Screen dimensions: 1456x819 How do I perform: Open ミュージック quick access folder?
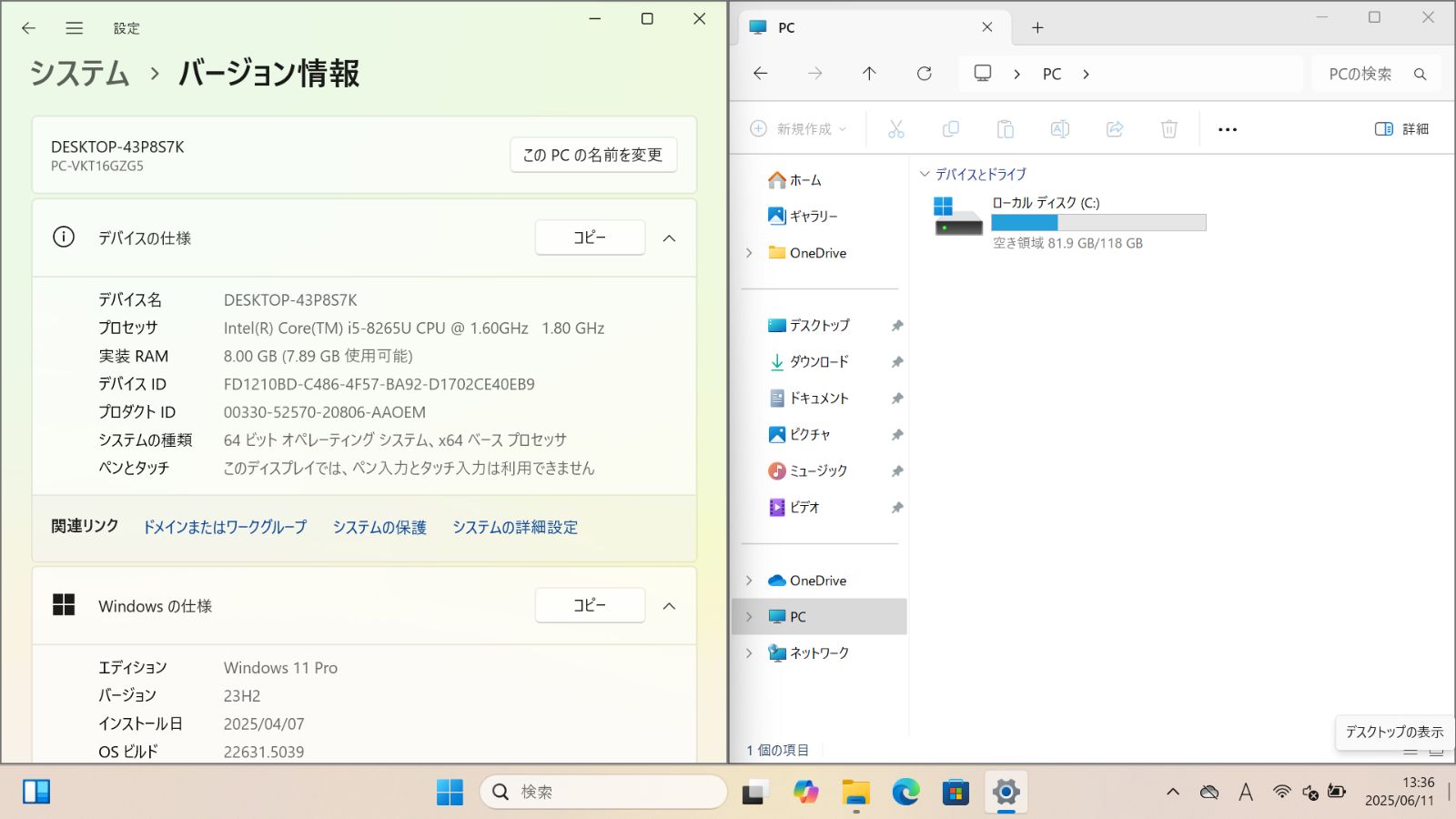[x=807, y=471]
